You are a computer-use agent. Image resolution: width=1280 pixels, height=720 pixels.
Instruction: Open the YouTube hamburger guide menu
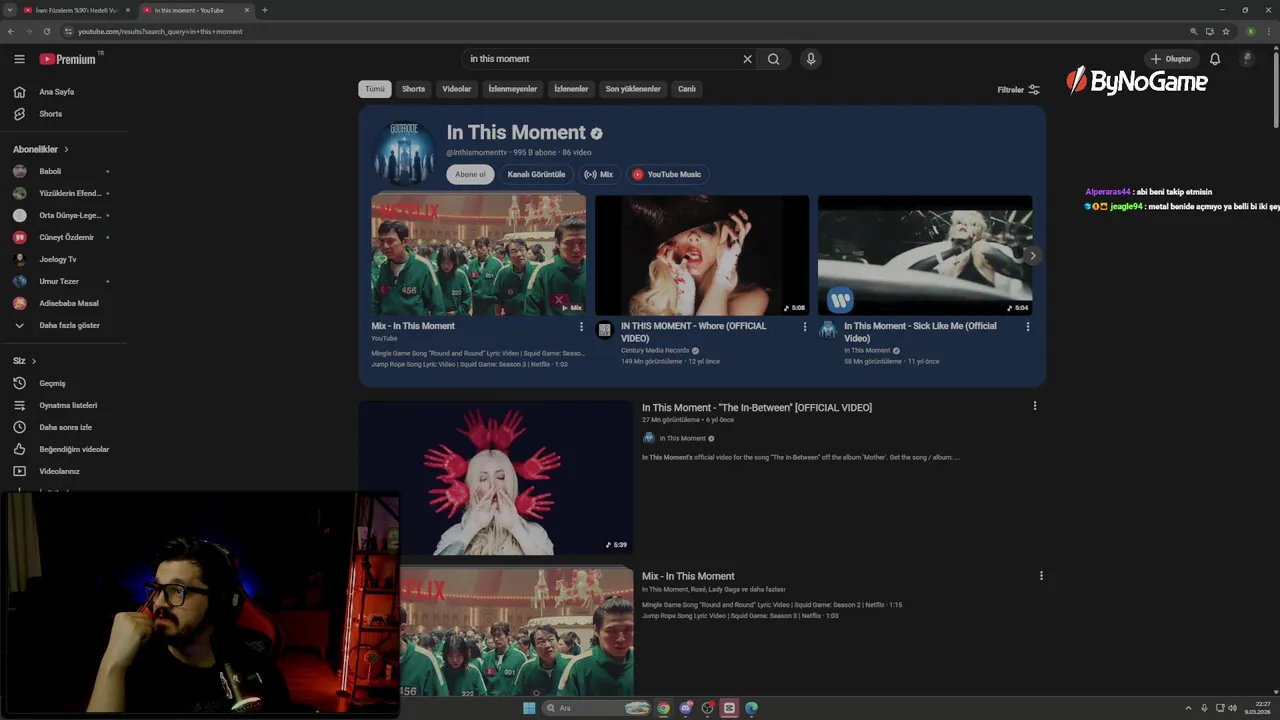coord(19,59)
